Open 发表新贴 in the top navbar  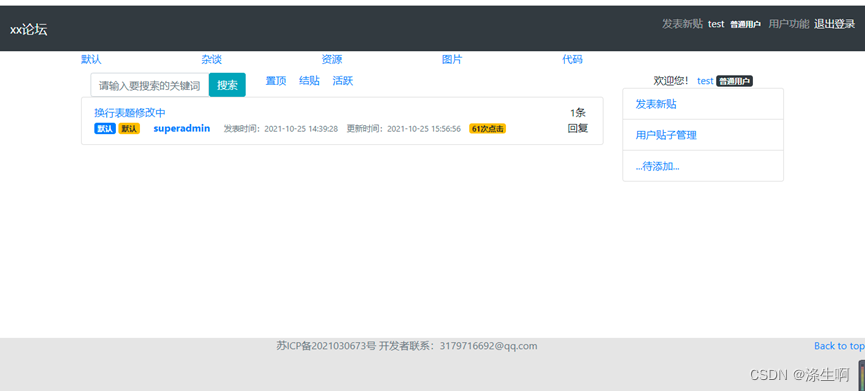(x=682, y=24)
